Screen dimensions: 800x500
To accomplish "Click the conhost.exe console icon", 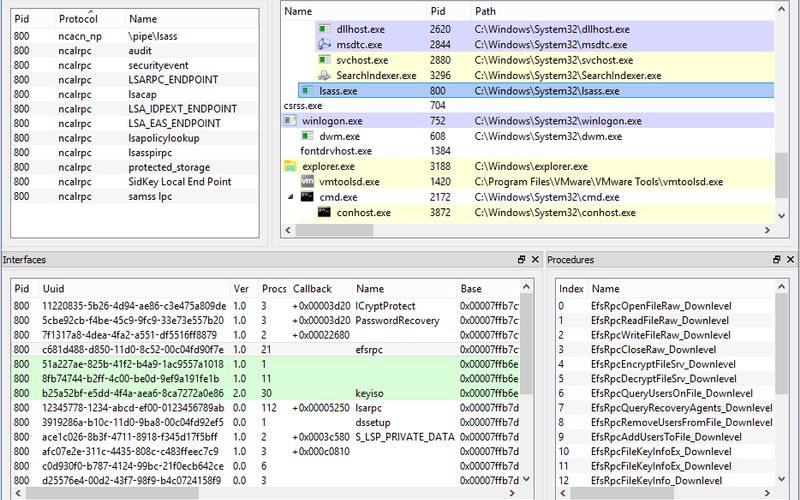I will [324, 212].
